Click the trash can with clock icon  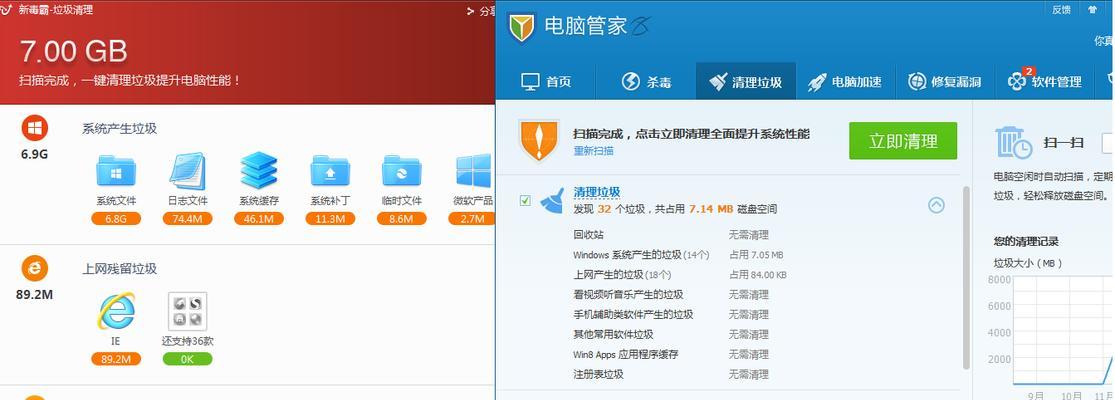tap(1013, 142)
